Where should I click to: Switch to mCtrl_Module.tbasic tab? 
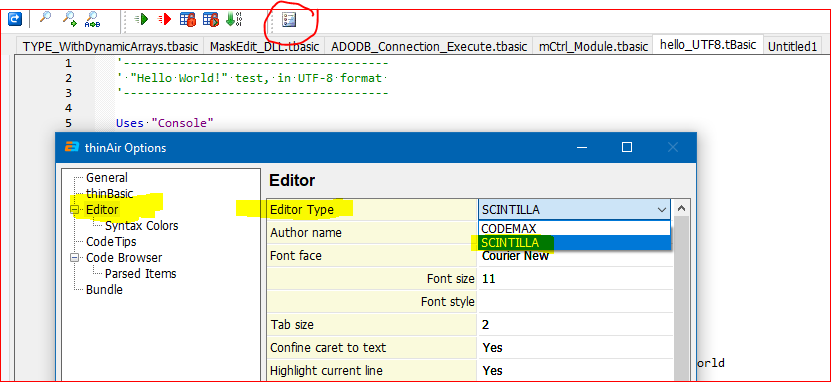[593, 47]
